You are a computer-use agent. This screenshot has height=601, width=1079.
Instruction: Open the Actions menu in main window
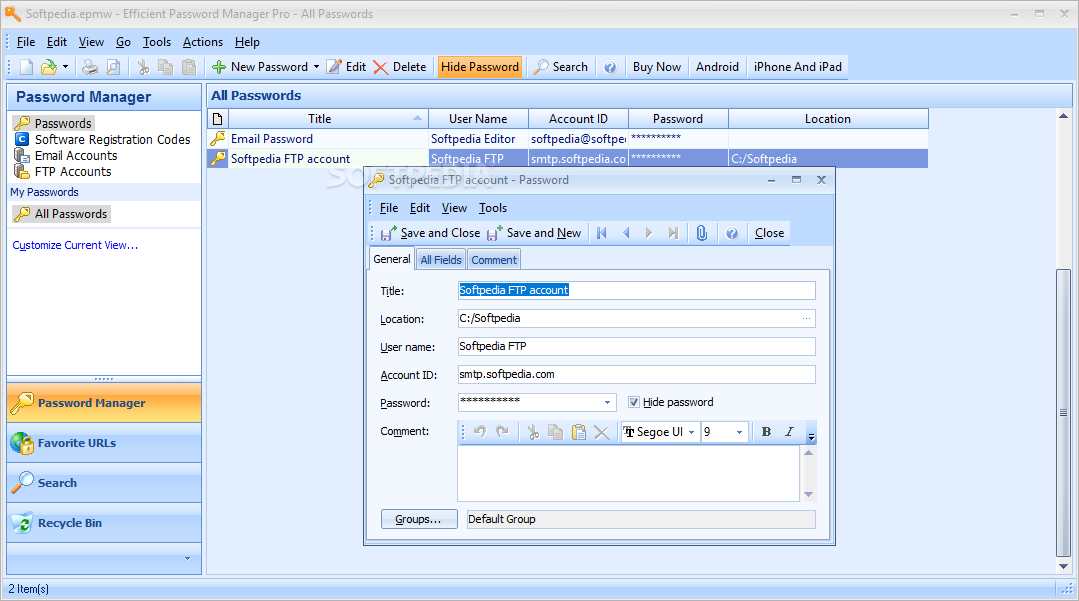tap(202, 42)
